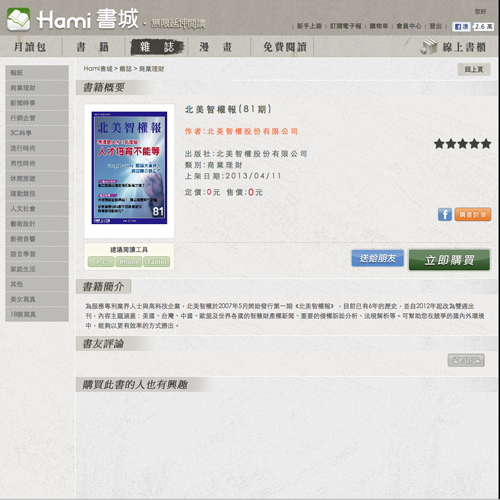The image size is (500, 500).
Task: Click the grey comment button under 書友評論
Action: [x=466, y=360]
